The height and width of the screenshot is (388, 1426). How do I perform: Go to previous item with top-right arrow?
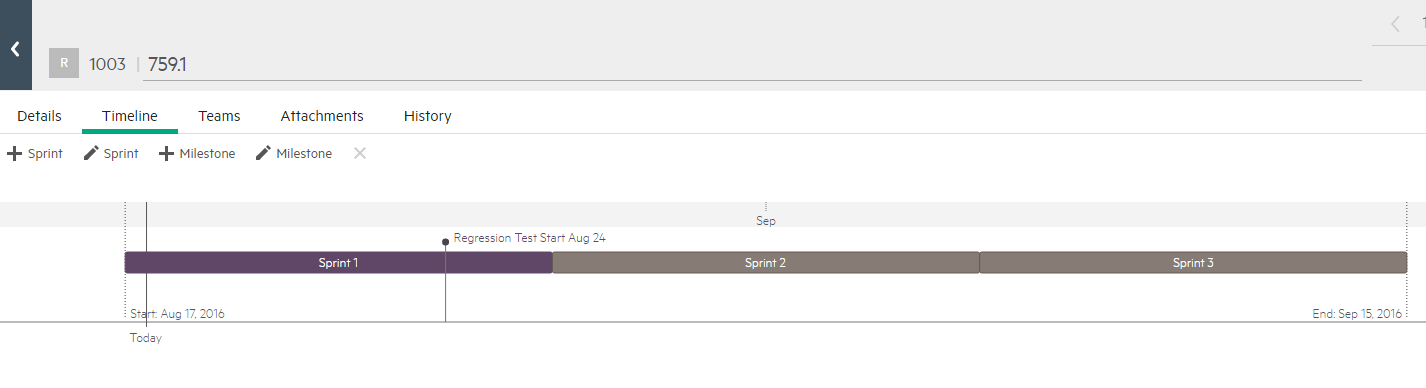1395,23
